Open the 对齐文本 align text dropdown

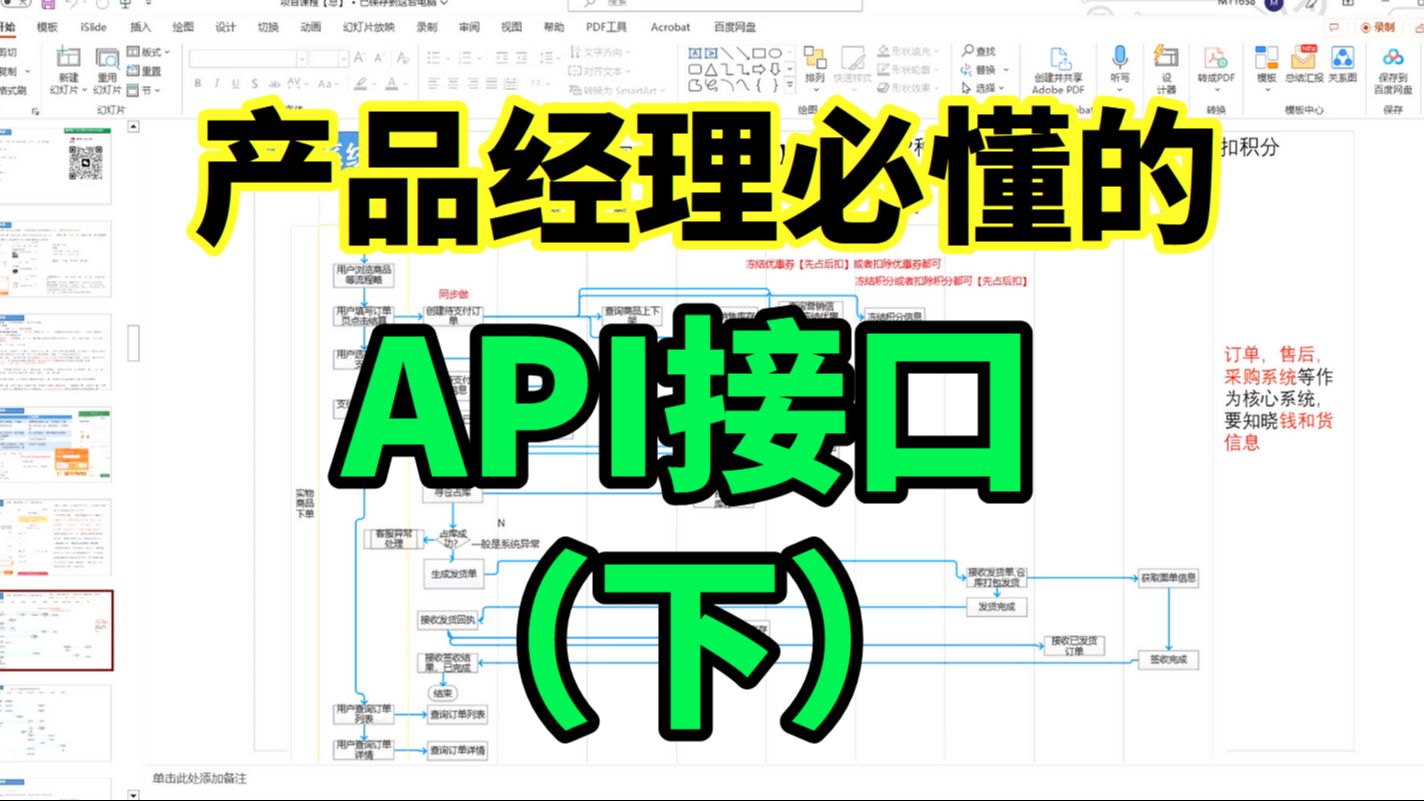(600, 71)
